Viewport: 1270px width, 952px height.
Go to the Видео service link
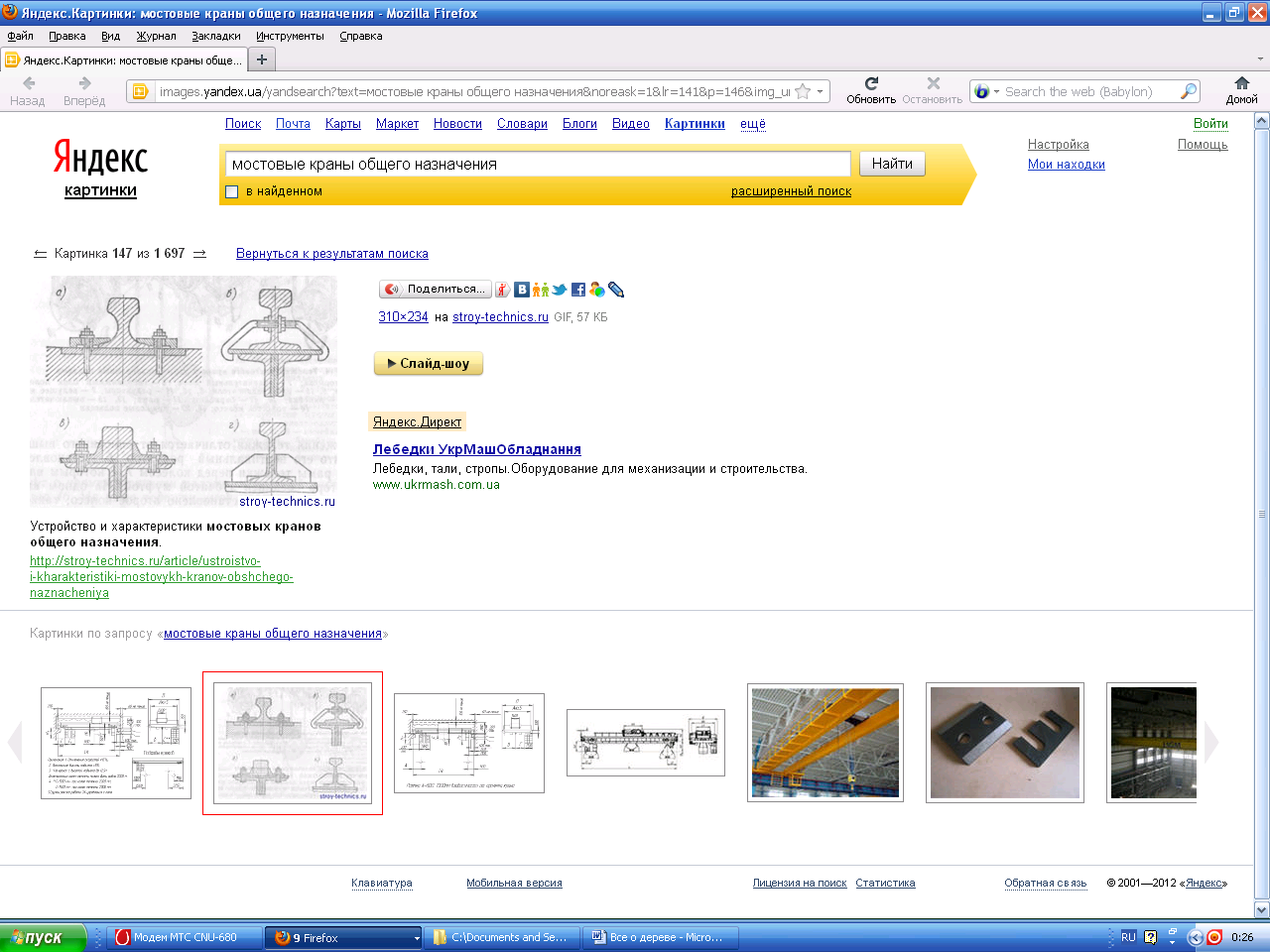click(x=631, y=124)
